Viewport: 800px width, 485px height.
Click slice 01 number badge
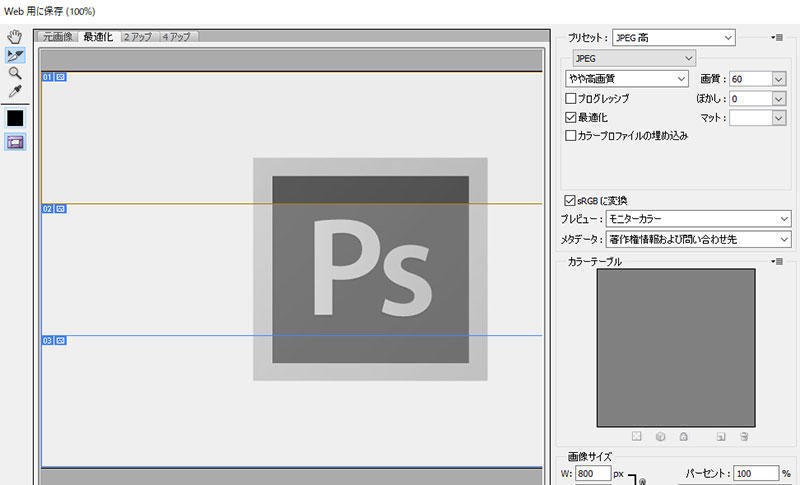pyautogui.click(x=47, y=77)
